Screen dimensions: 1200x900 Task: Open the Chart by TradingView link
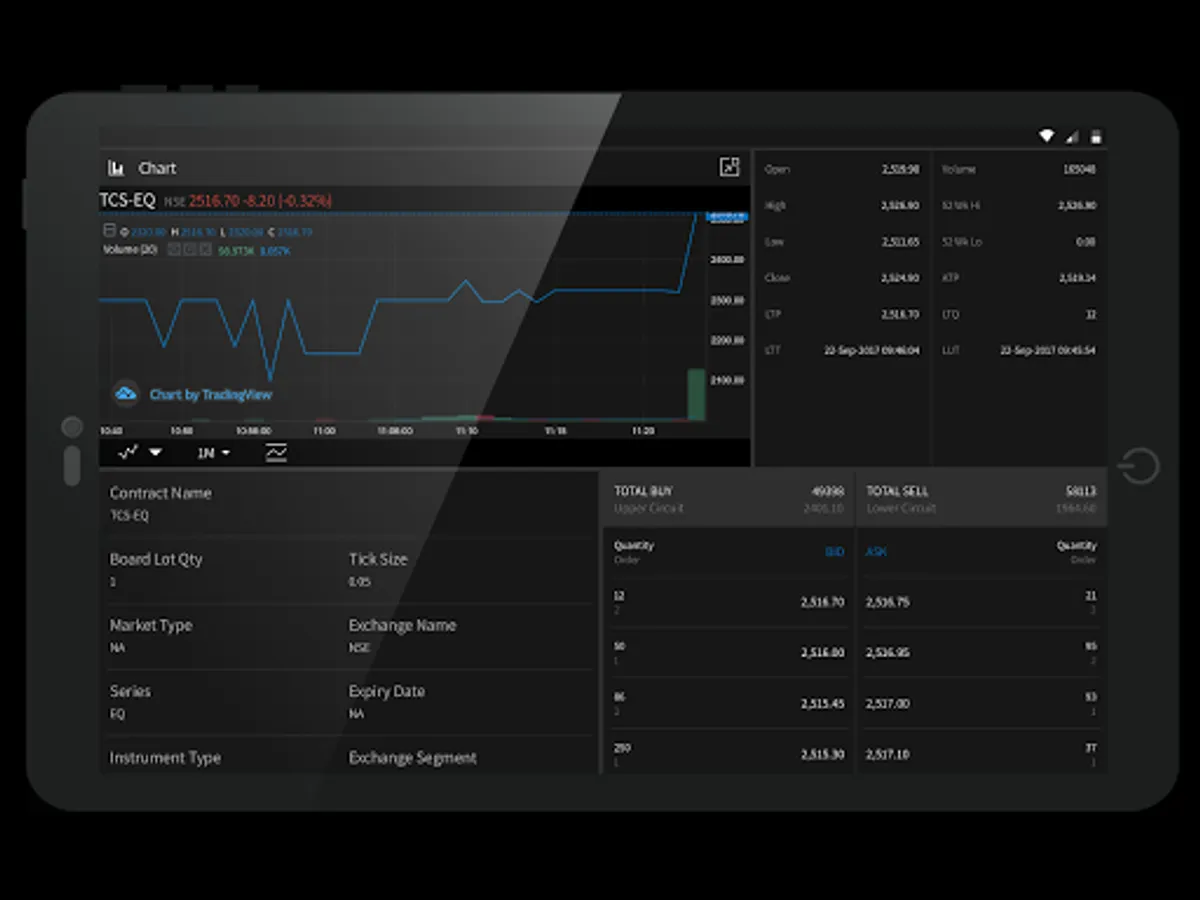(211, 395)
